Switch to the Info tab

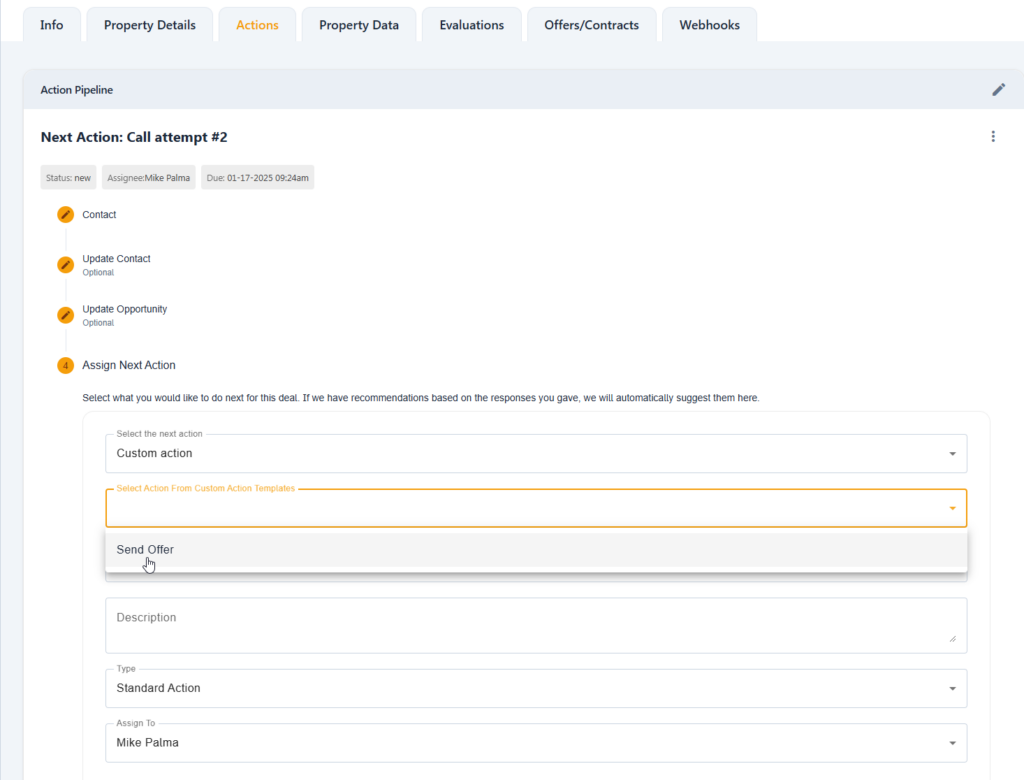52,25
